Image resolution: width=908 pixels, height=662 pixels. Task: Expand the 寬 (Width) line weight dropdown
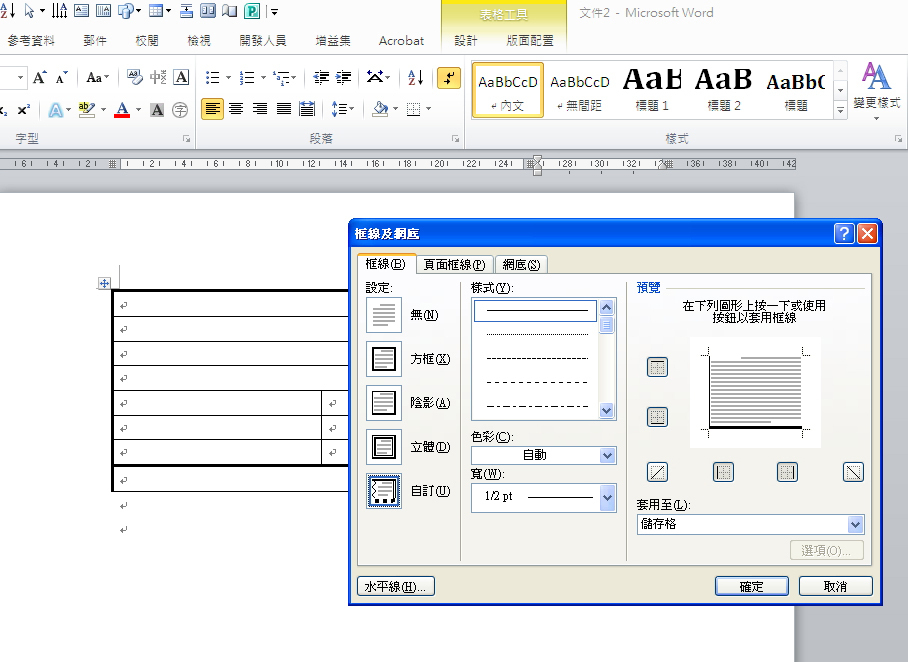click(607, 497)
